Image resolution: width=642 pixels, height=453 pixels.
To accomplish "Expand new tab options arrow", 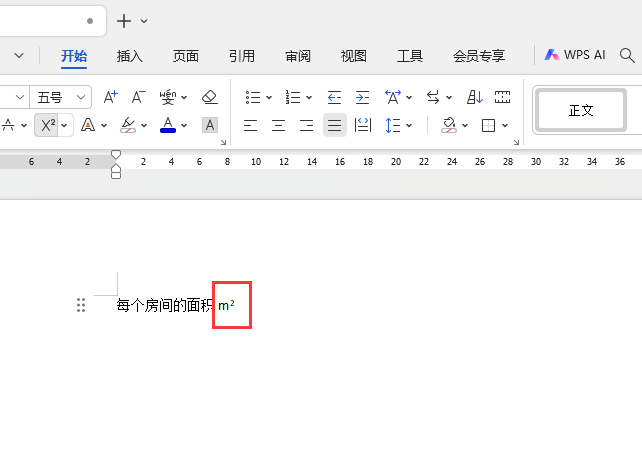I will (x=144, y=21).
